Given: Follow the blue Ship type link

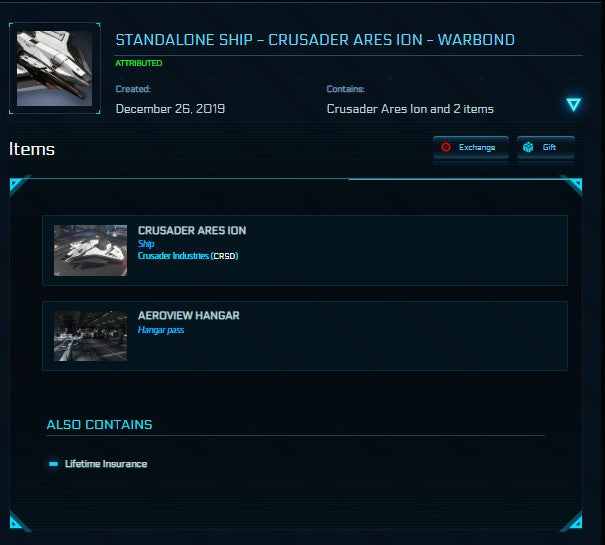Looking at the screenshot, I should tap(146, 243).
